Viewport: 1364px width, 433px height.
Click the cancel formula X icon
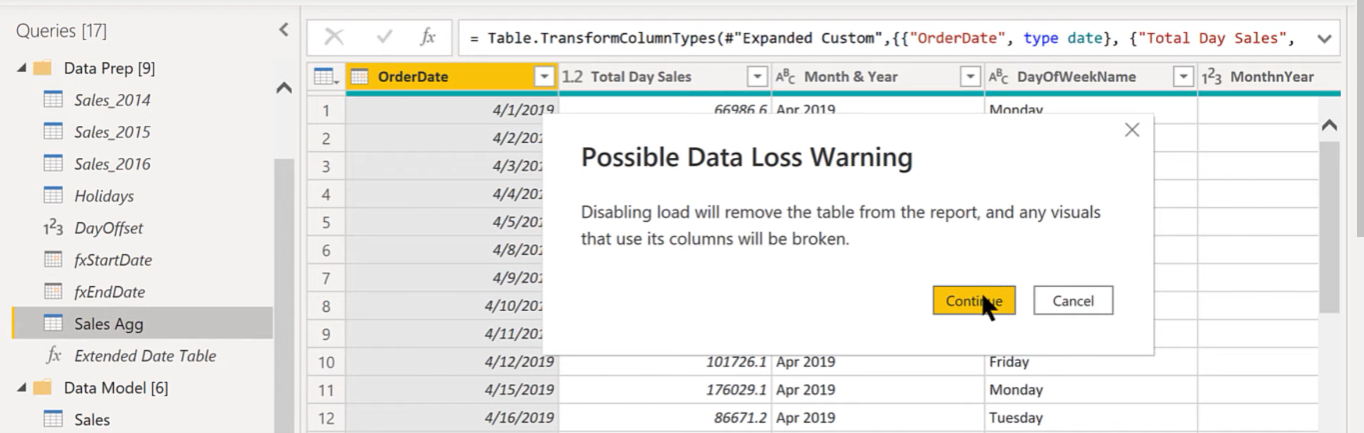(x=334, y=38)
